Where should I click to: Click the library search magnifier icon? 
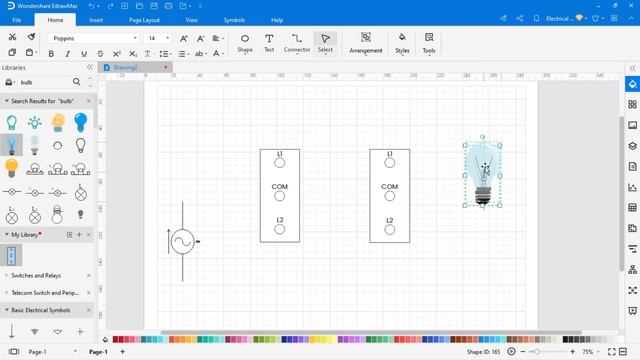76,82
